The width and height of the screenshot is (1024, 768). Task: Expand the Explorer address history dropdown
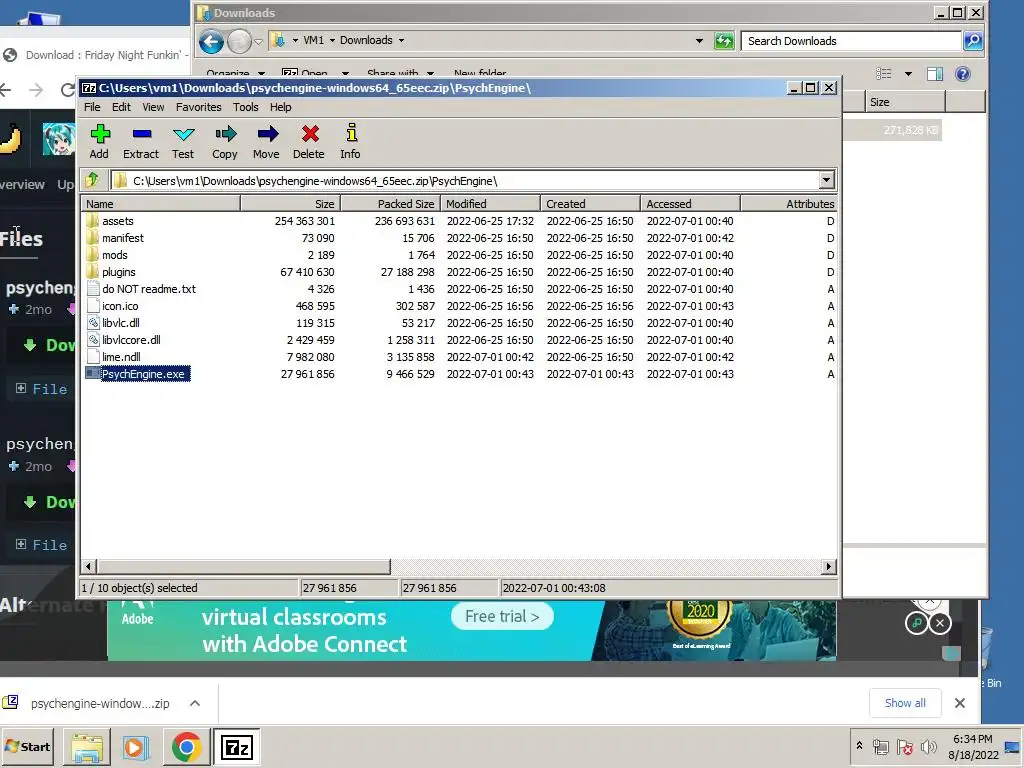pos(699,40)
